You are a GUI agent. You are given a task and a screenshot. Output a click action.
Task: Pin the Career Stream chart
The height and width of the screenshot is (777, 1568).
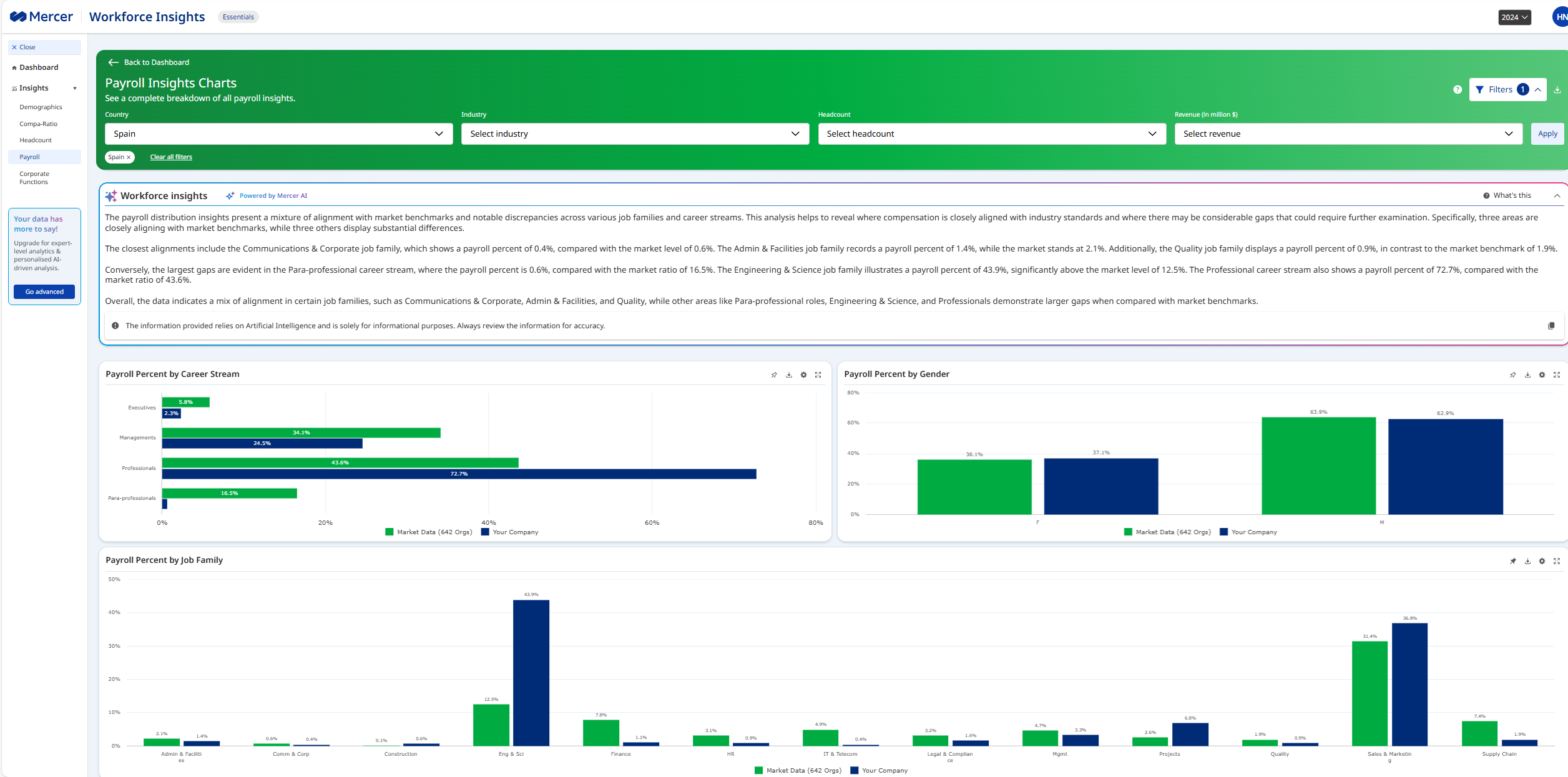pos(774,375)
